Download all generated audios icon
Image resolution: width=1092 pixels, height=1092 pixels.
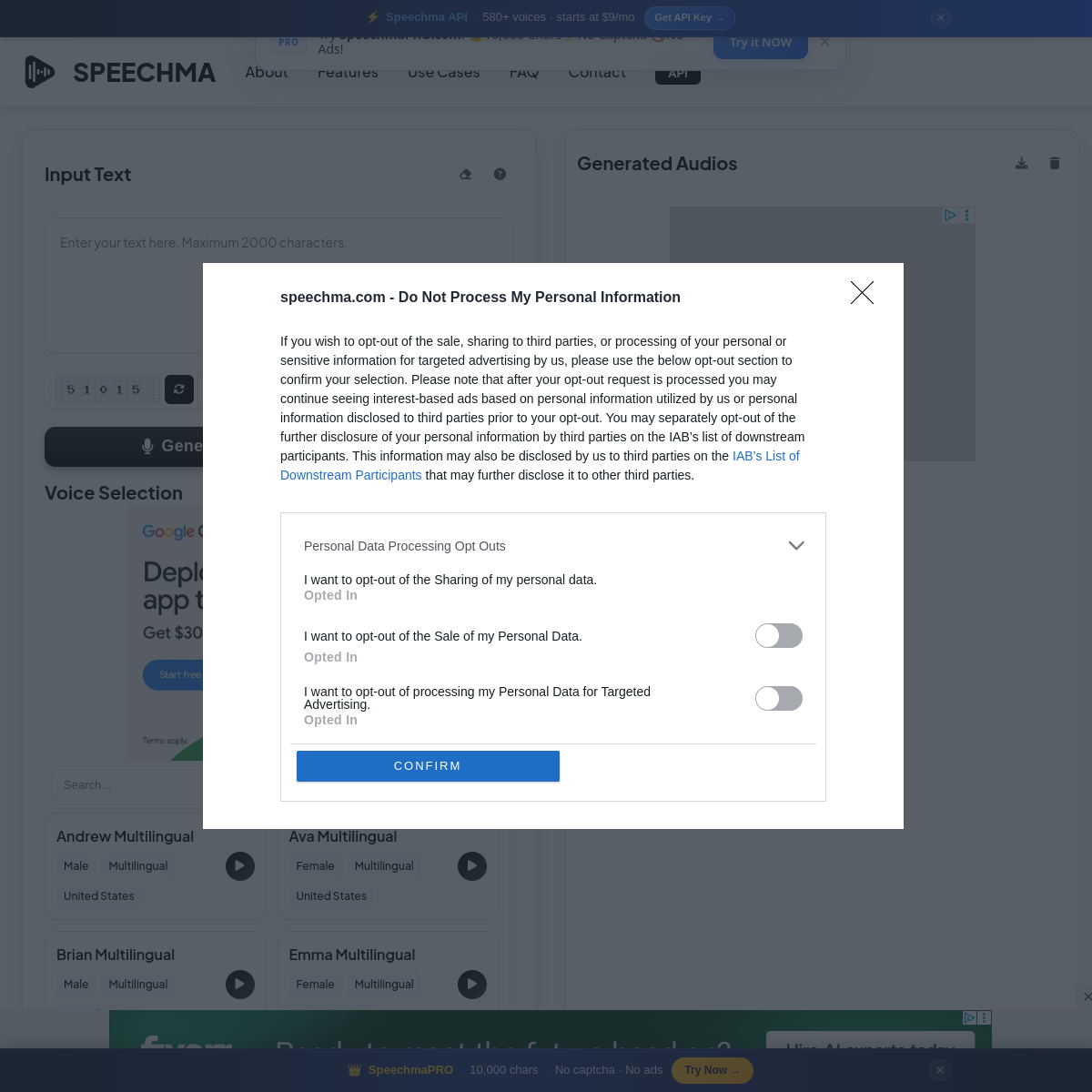tap(1022, 163)
